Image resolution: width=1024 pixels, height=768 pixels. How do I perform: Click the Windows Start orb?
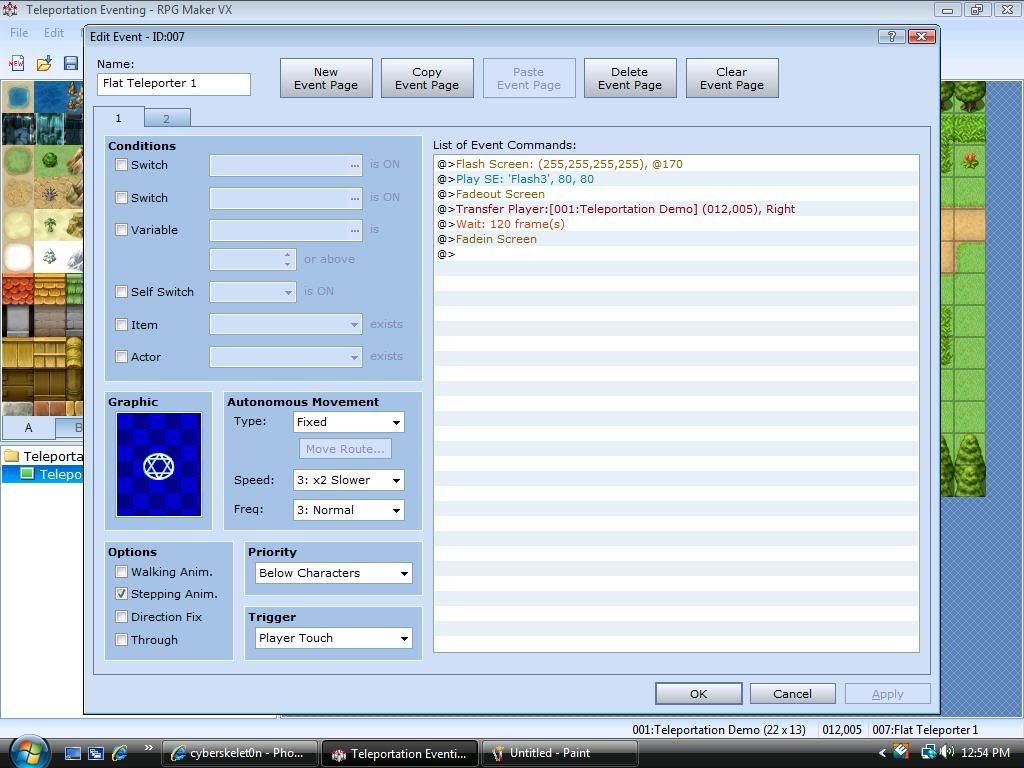pyautogui.click(x=27, y=750)
